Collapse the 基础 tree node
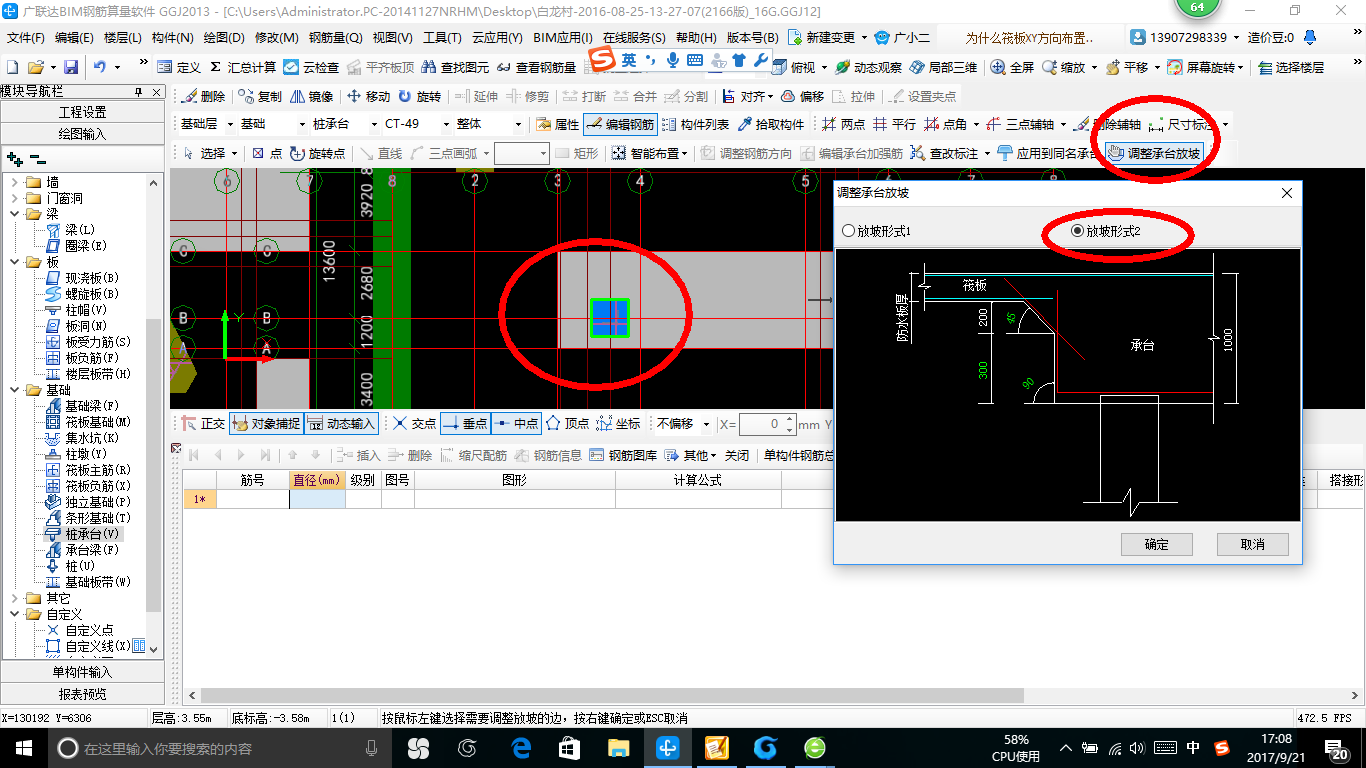This screenshot has height=768, width=1366. [15, 390]
